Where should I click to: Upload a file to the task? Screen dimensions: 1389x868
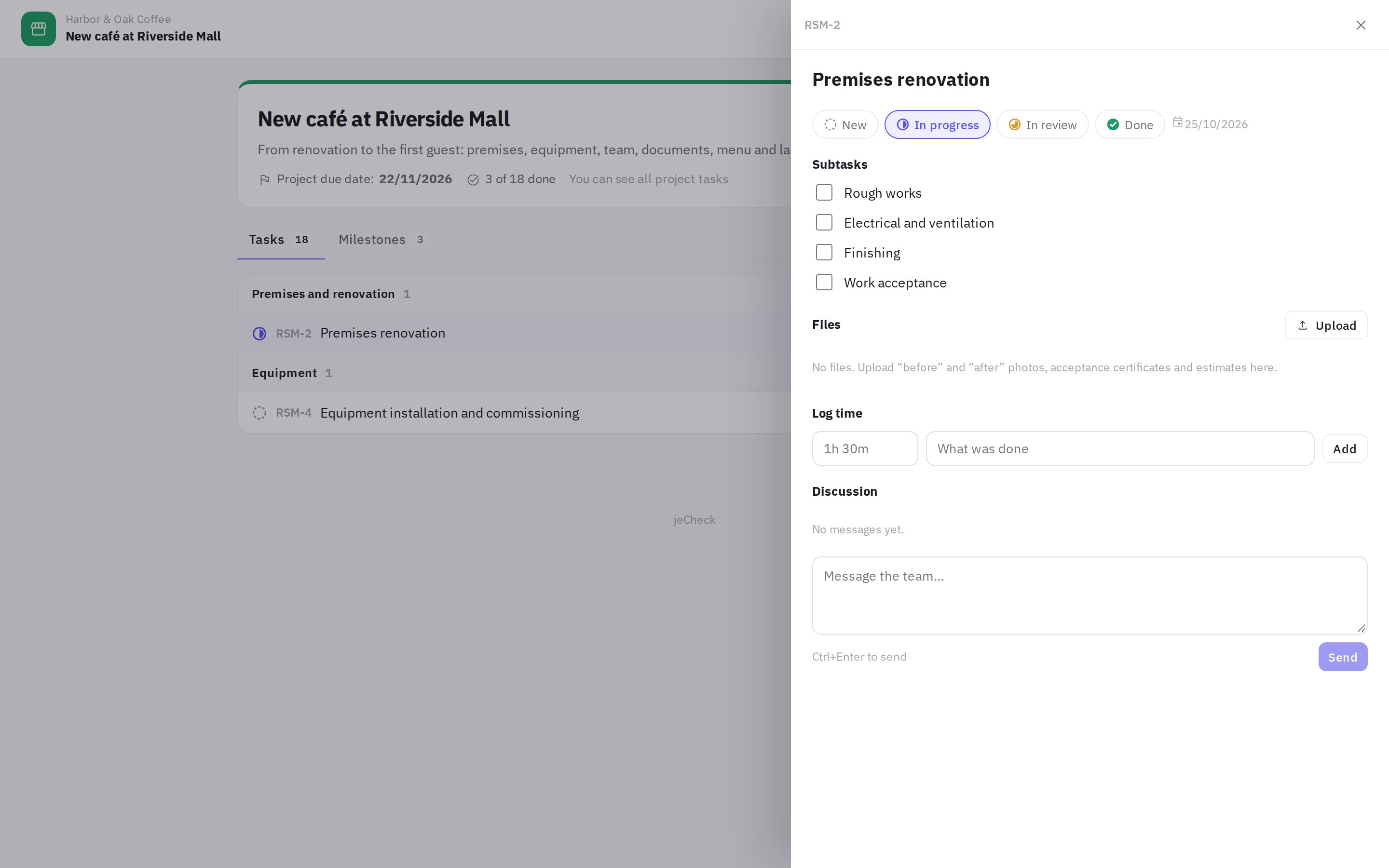tap(1326, 325)
